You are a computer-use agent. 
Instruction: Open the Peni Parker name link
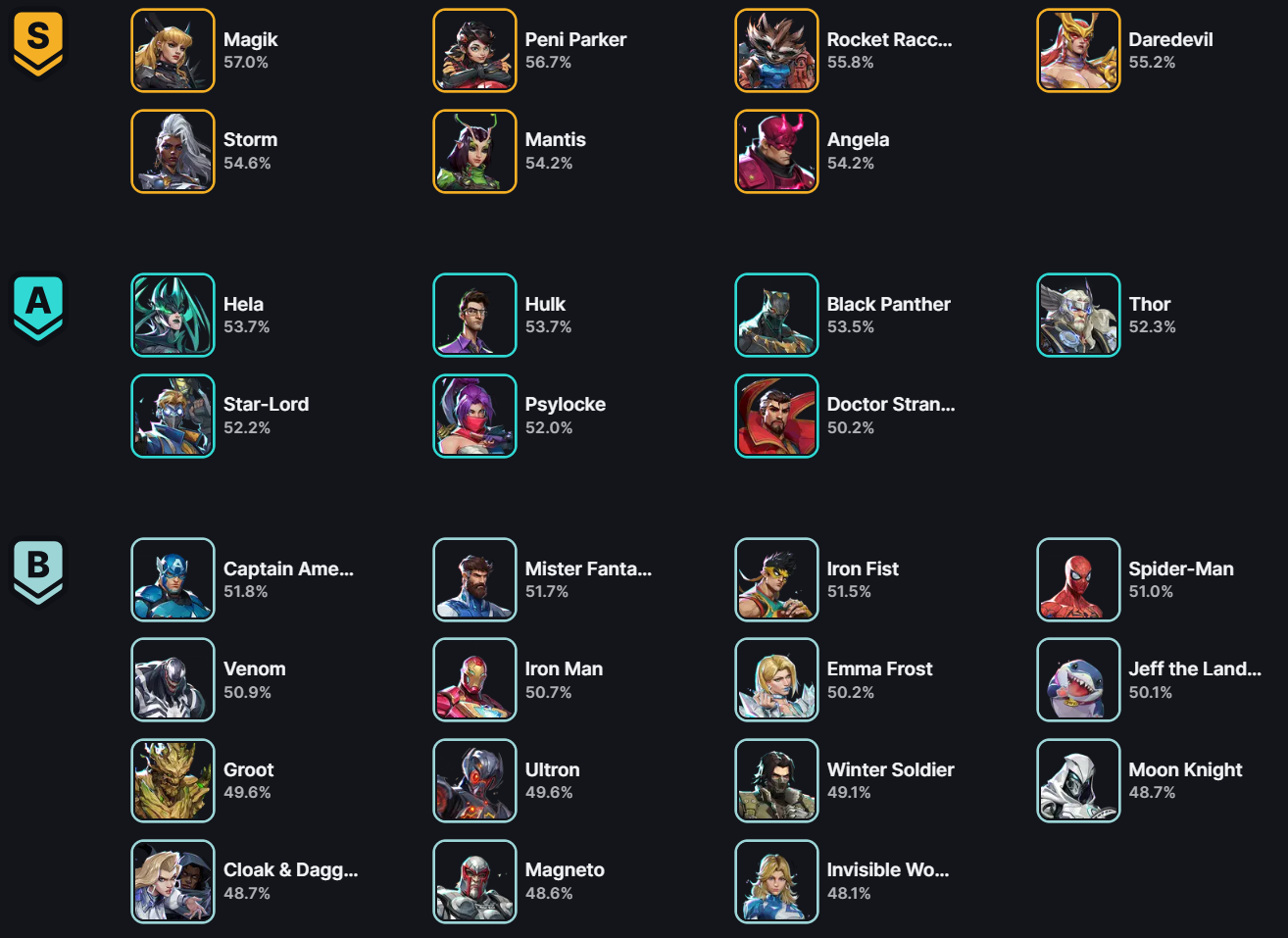pos(575,39)
